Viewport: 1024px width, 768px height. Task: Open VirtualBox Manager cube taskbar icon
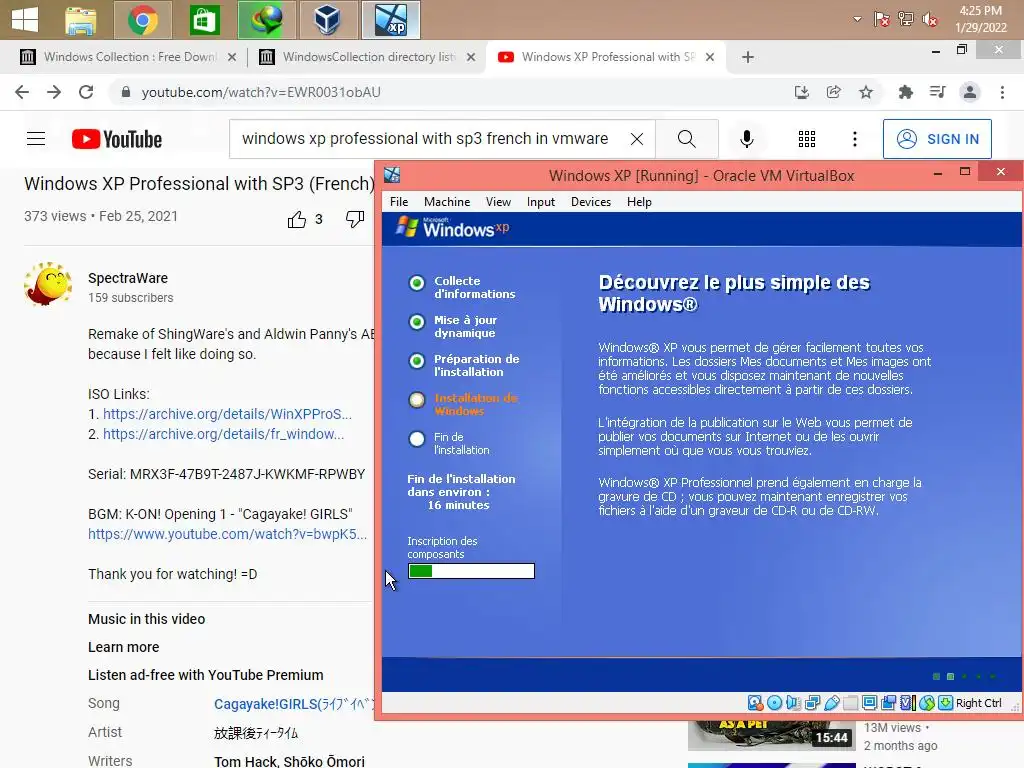tap(328, 20)
